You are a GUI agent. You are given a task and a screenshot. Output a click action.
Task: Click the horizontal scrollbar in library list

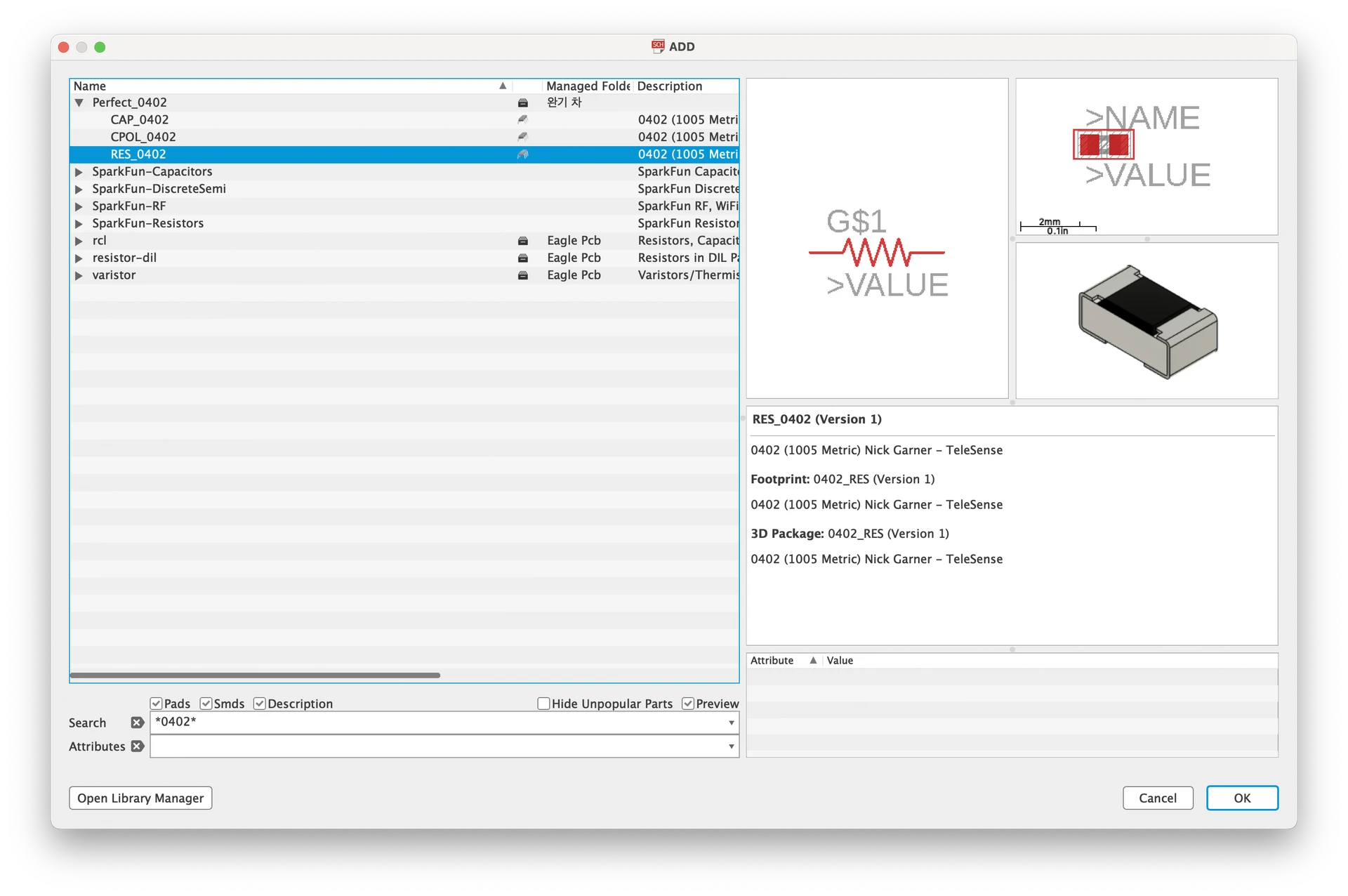click(255, 676)
